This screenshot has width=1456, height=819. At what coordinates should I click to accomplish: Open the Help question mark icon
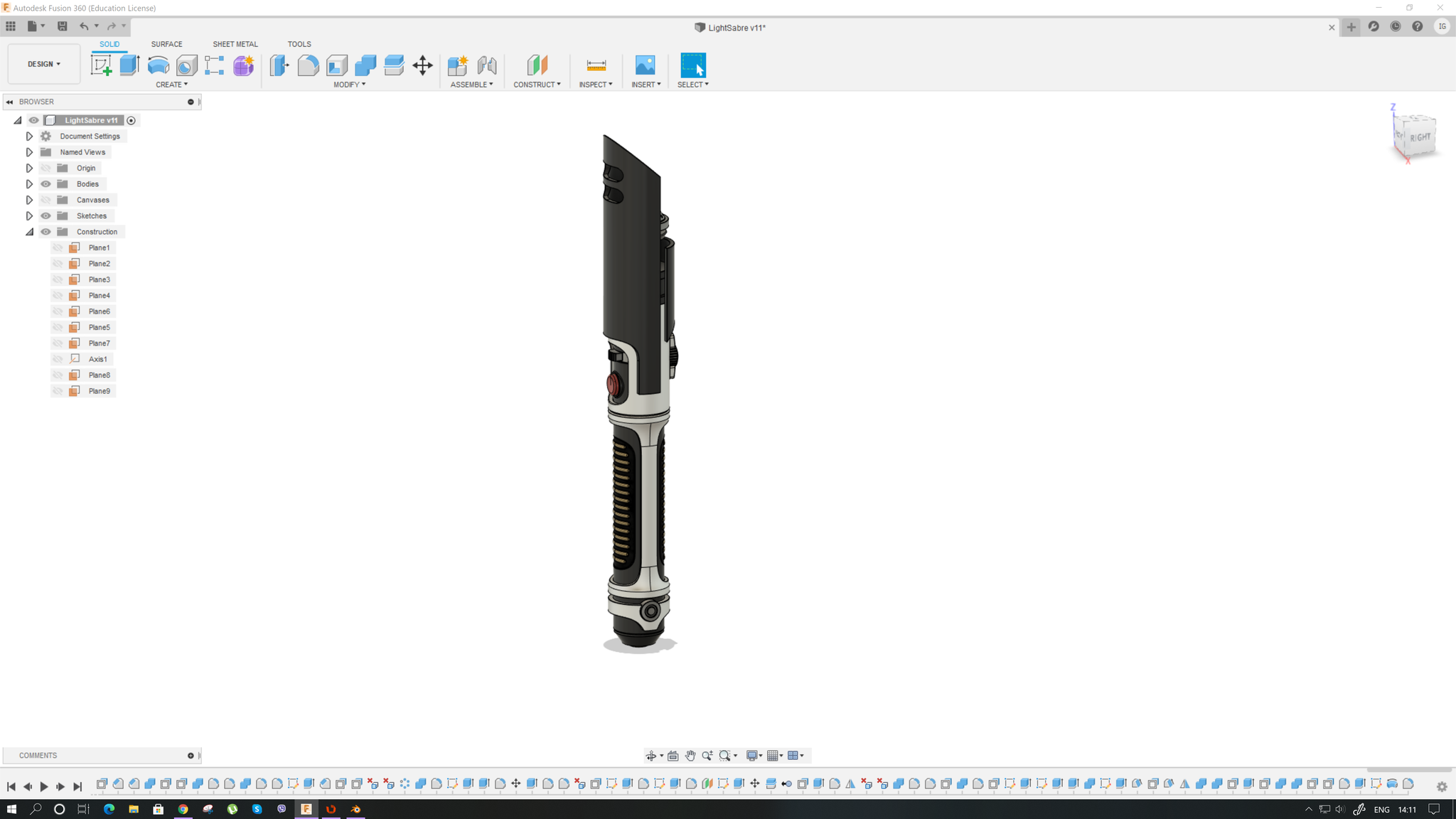[x=1418, y=26]
